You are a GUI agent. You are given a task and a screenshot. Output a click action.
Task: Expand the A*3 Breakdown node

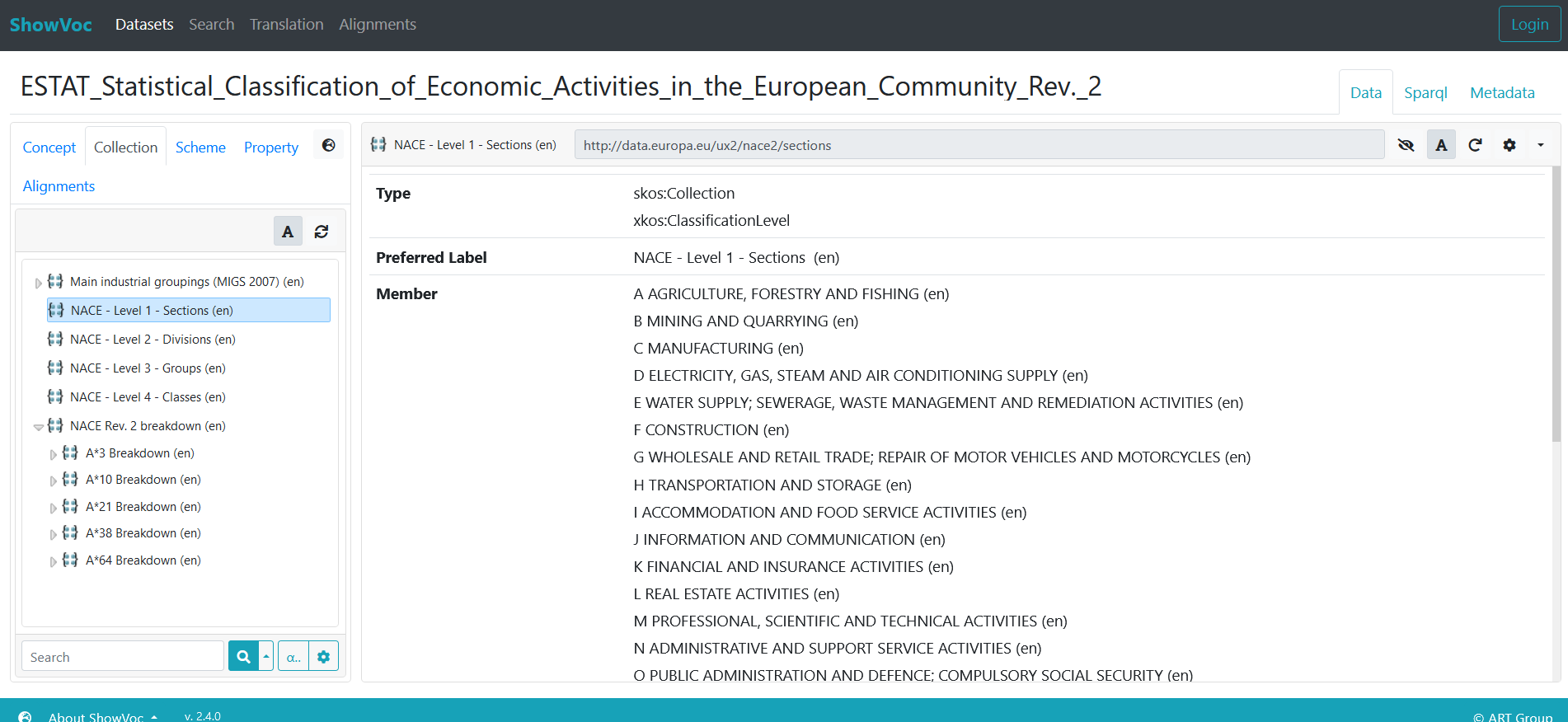(54, 454)
